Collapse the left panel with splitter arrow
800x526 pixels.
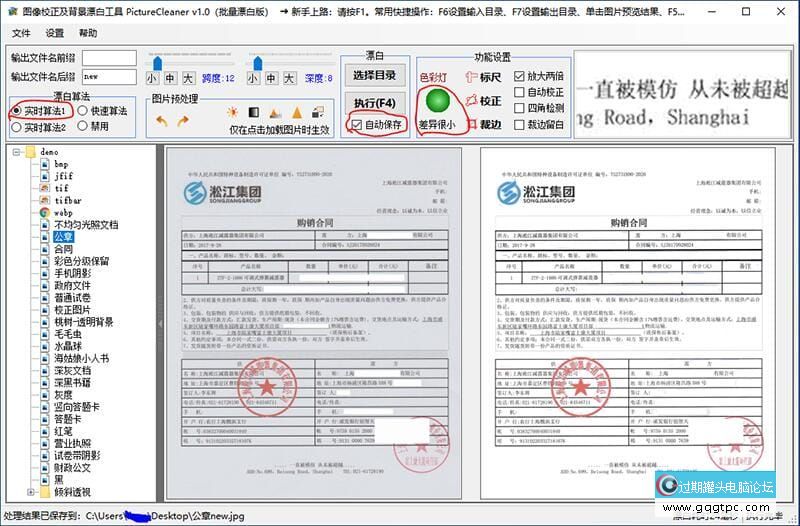tap(160, 323)
